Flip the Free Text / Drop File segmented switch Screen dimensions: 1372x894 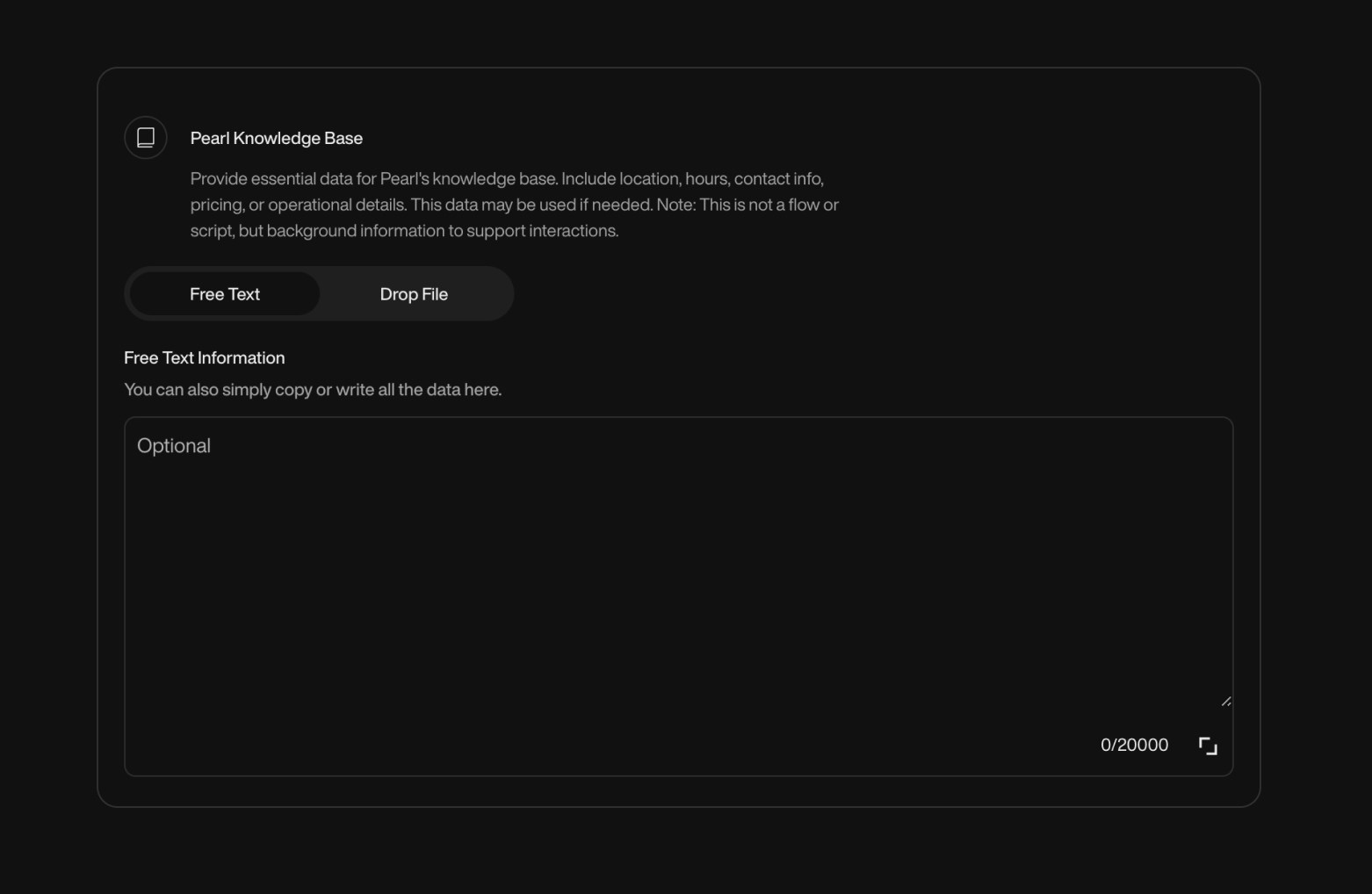[414, 293]
